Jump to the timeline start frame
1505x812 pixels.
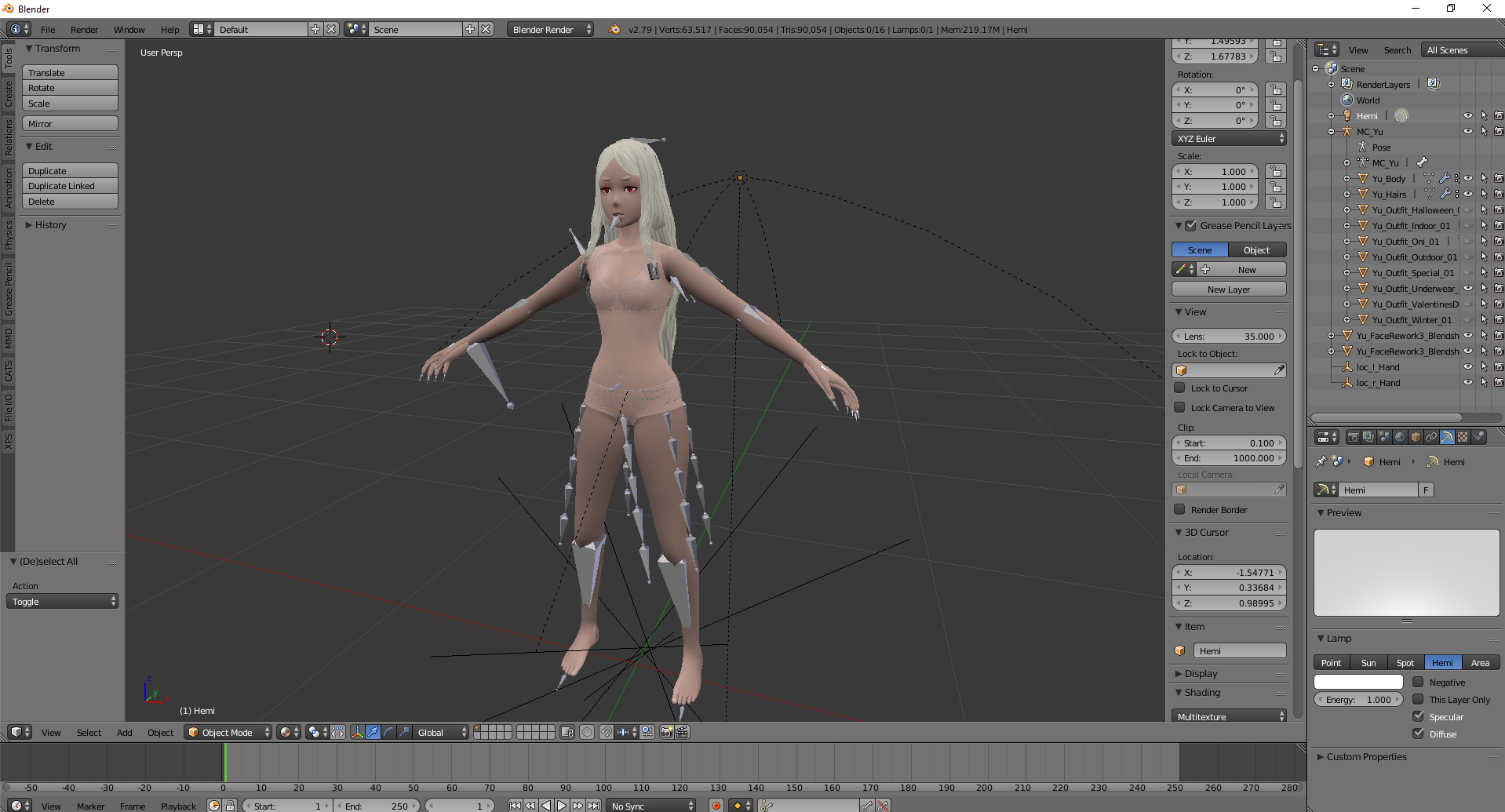pyautogui.click(x=515, y=806)
